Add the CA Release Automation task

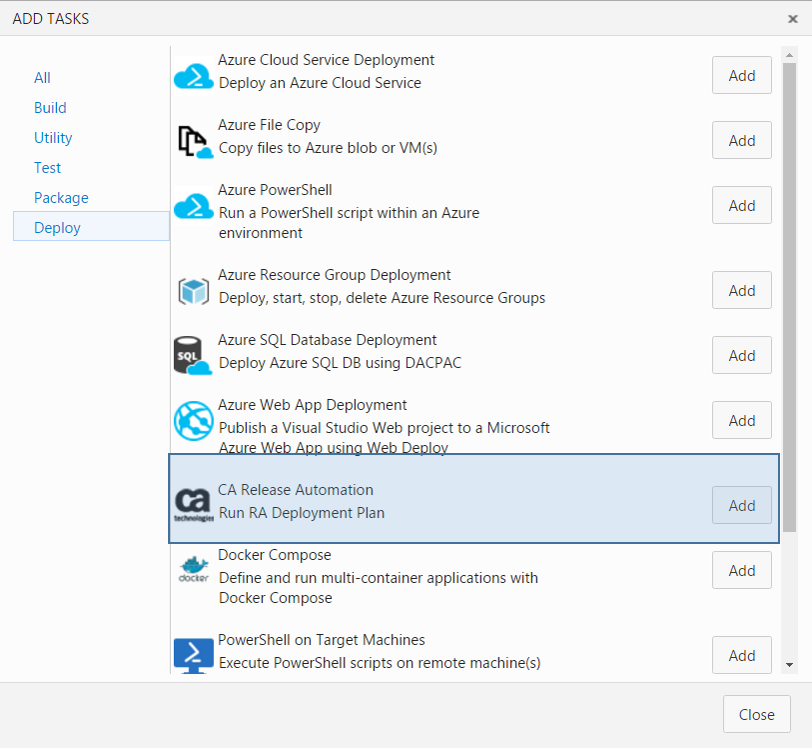[742, 505]
